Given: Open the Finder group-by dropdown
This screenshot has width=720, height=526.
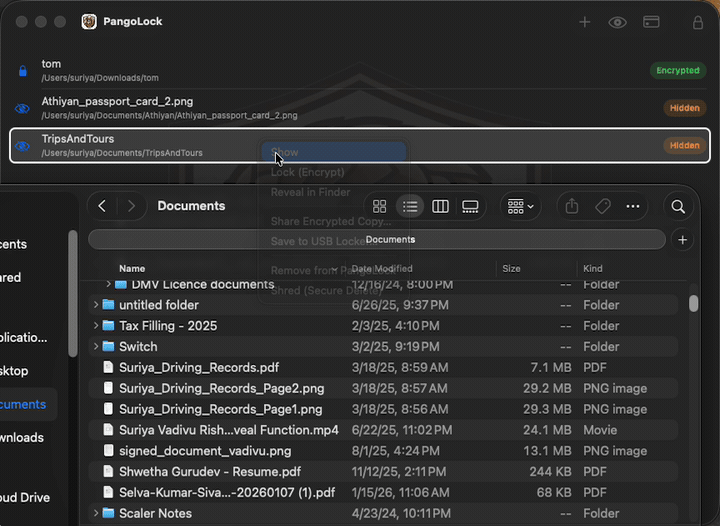Looking at the screenshot, I should coord(520,207).
